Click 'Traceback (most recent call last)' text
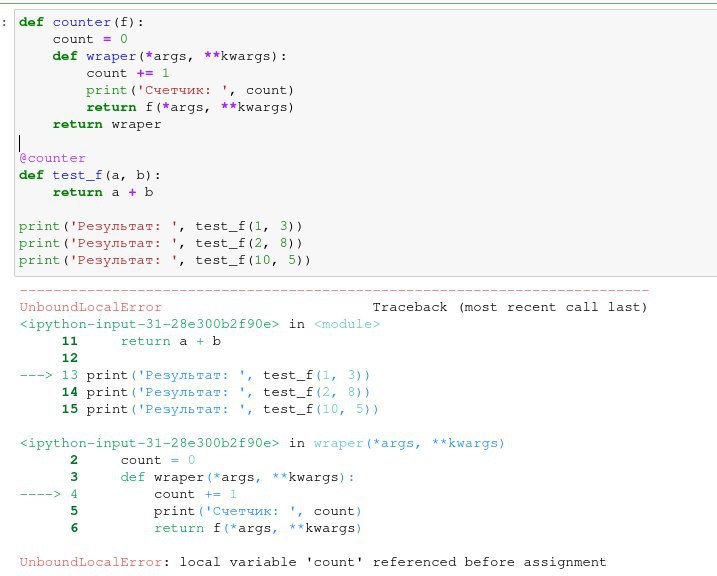The image size is (717, 576). (509, 307)
